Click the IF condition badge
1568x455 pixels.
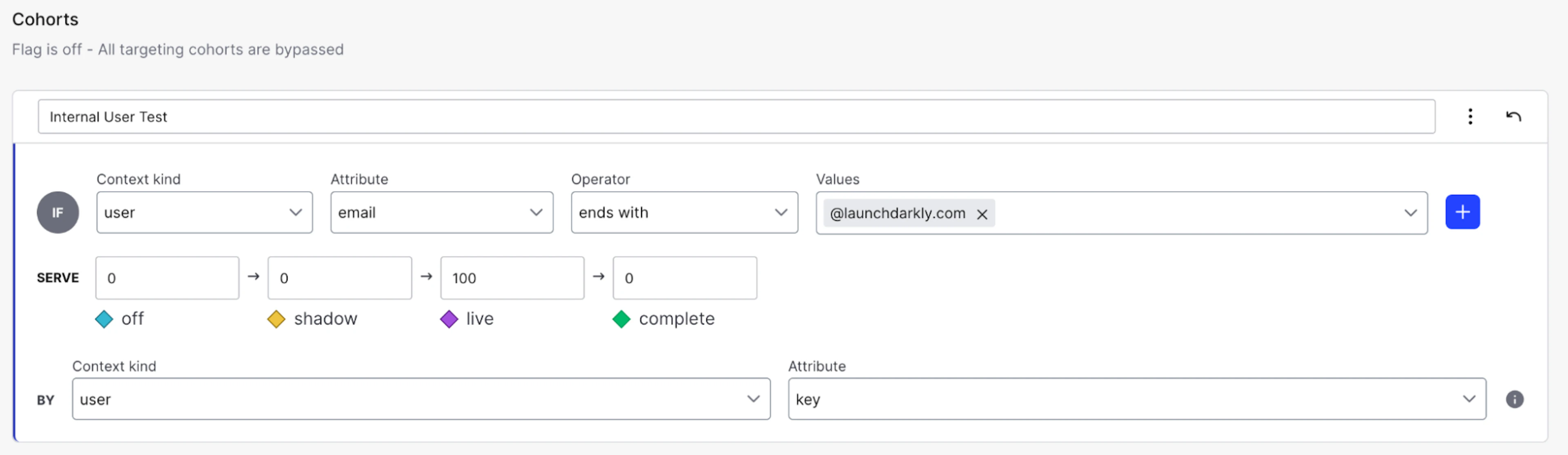tap(58, 212)
